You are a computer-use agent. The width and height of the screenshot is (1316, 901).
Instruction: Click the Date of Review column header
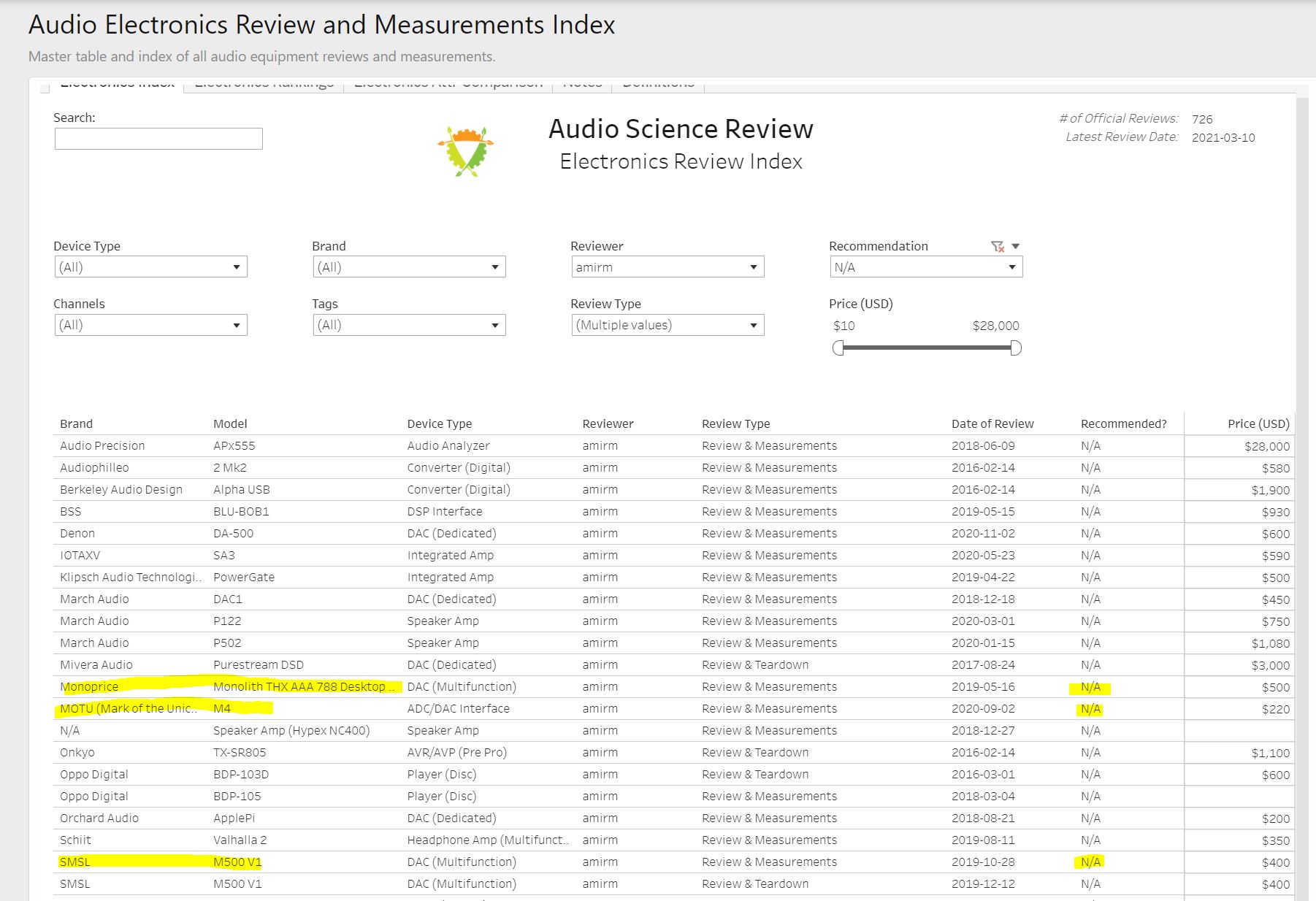(992, 423)
